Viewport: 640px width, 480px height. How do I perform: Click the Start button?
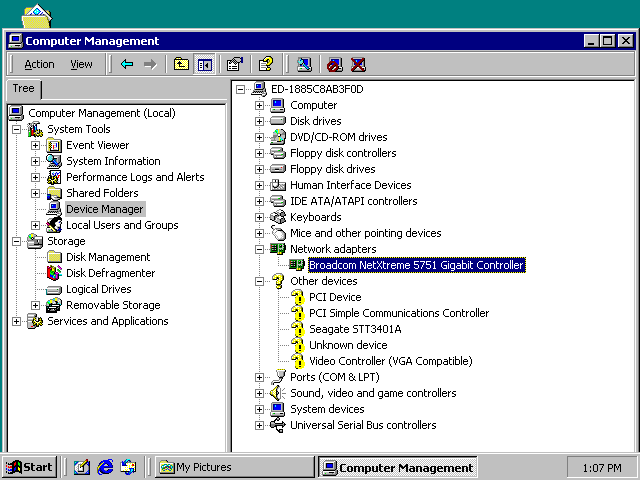pyautogui.click(x=29, y=467)
